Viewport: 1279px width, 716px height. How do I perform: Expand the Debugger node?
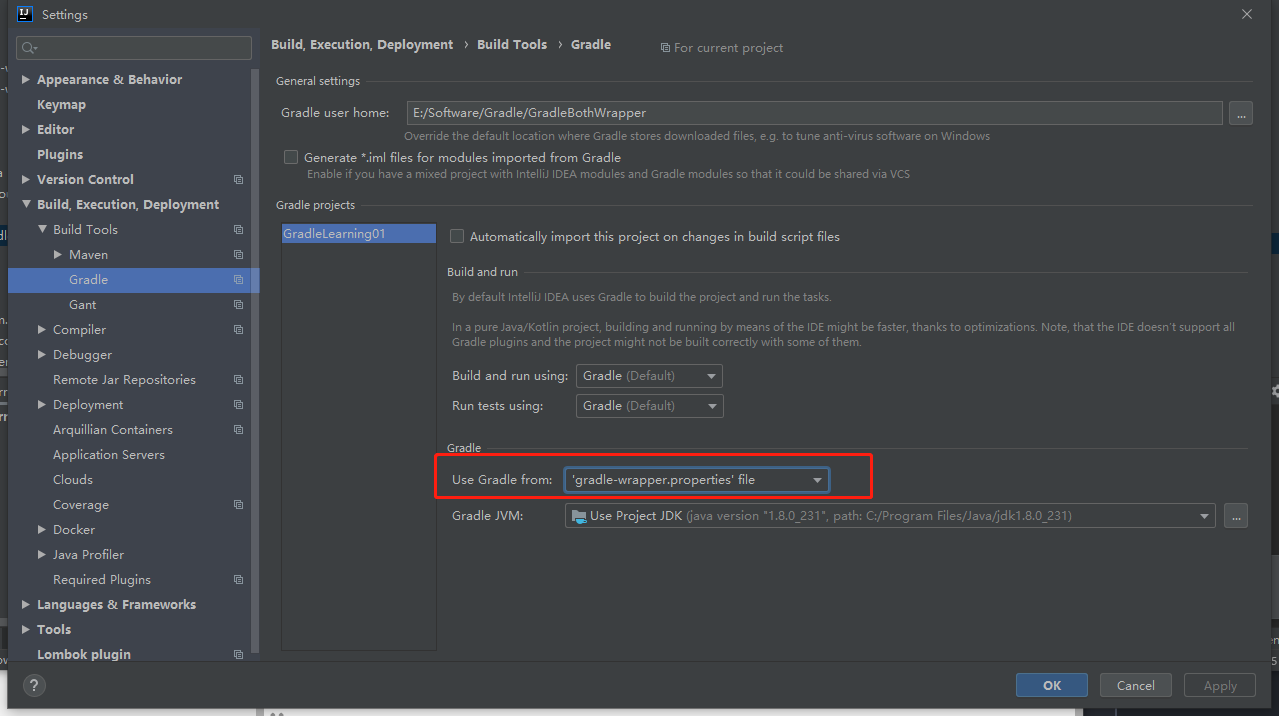(42, 355)
